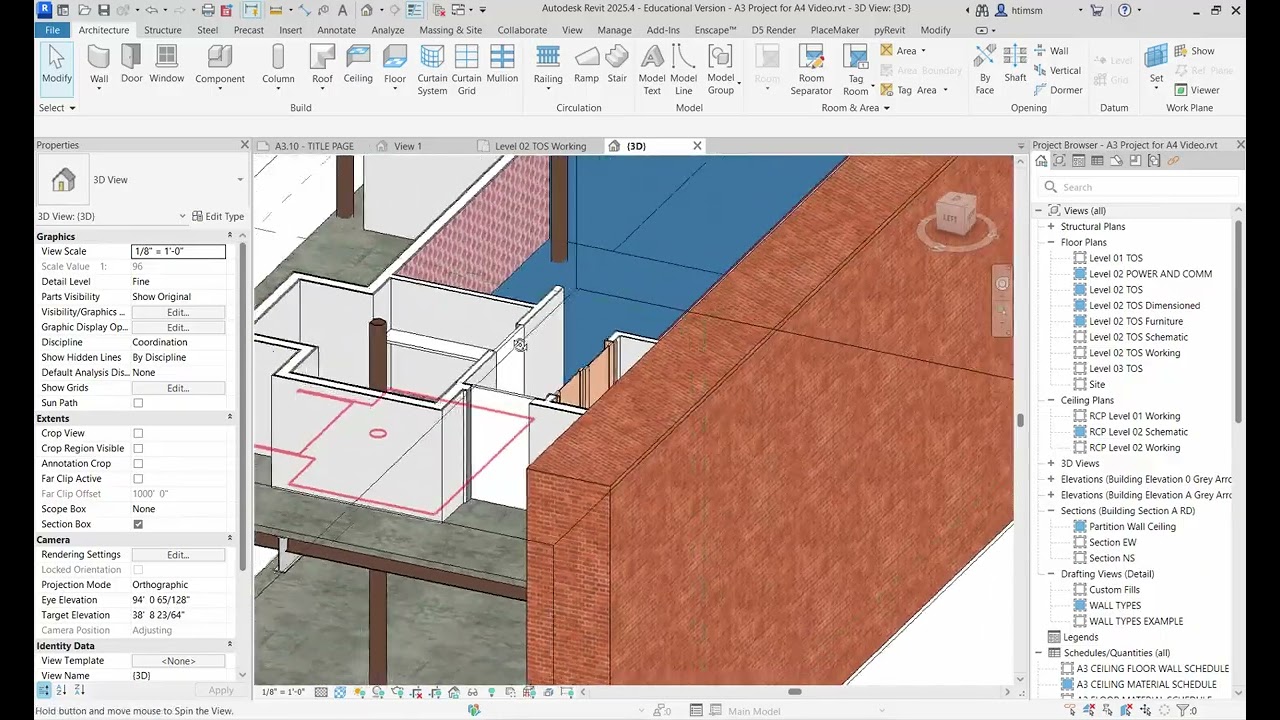Toggle the Sun Path checkbox
This screenshot has height=720, width=1280.
pyautogui.click(x=138, y=403)
